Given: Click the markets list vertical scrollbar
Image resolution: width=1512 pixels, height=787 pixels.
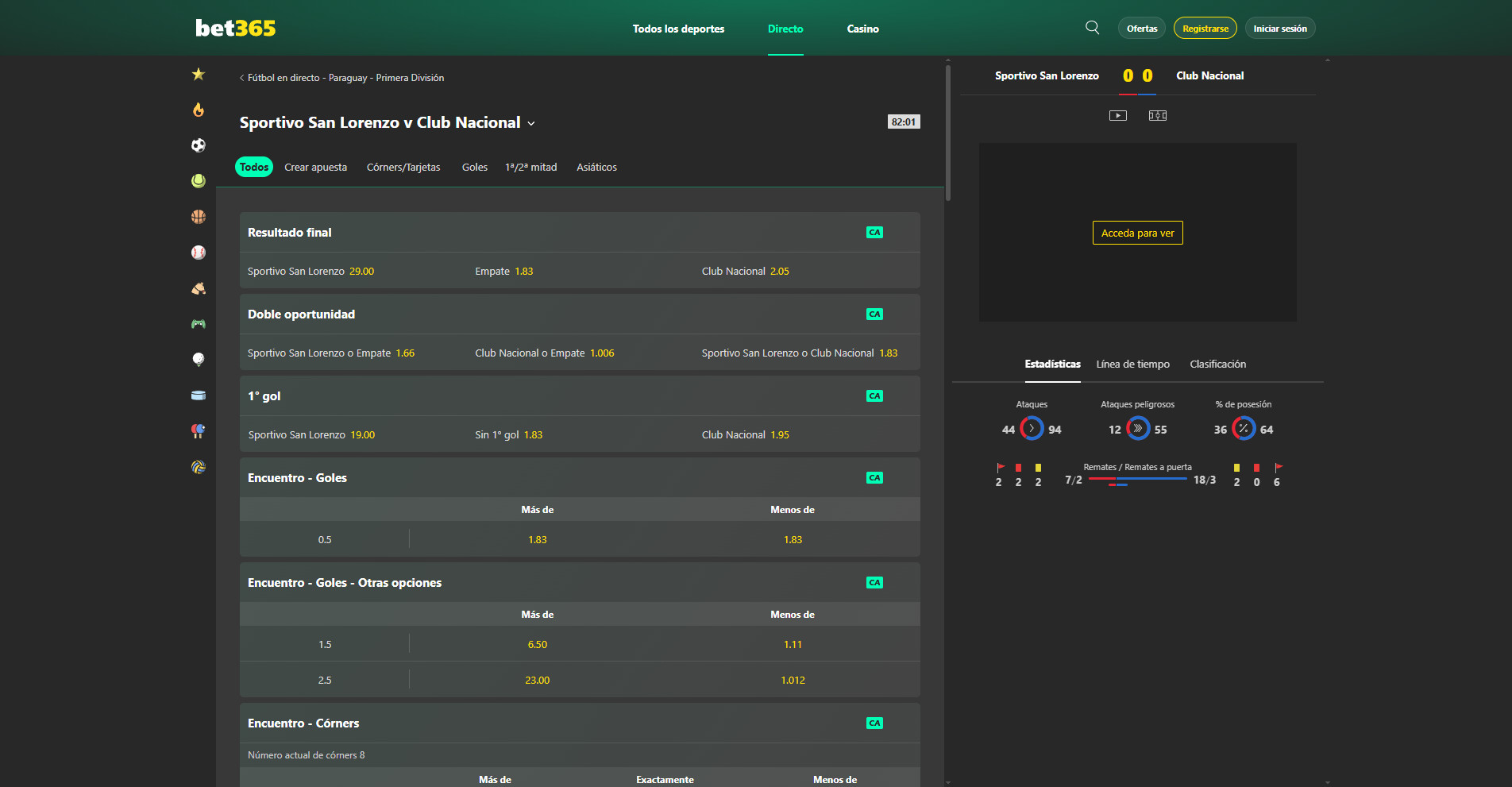Looking at the screenshot, I should (947, 133).
